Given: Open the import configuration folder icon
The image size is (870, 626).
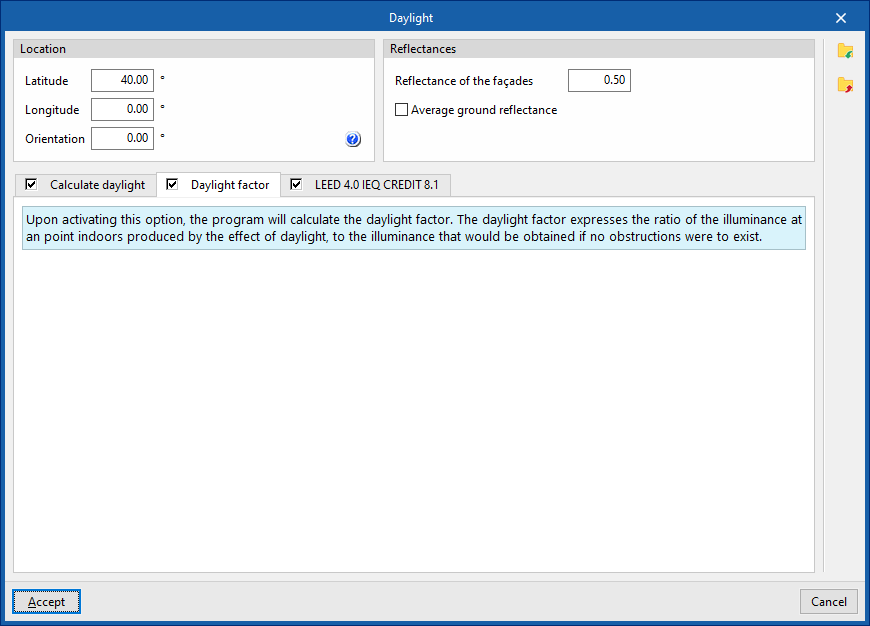Looking at the screenshot, I should coord(845,51).
